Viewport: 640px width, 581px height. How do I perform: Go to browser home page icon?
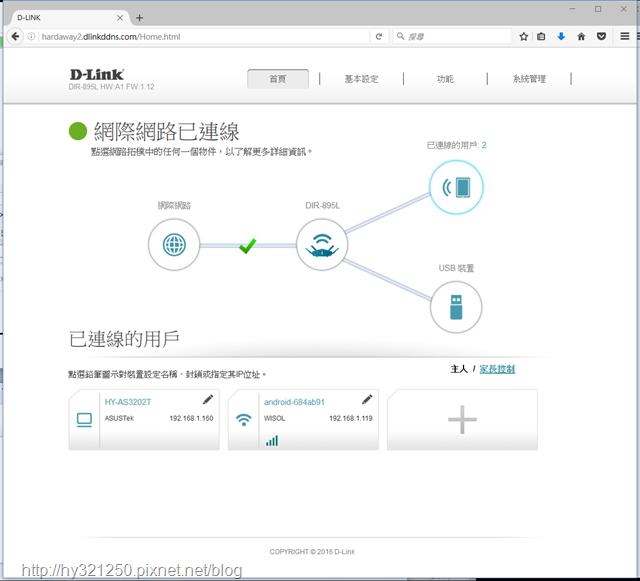click(x=581, y=36)
